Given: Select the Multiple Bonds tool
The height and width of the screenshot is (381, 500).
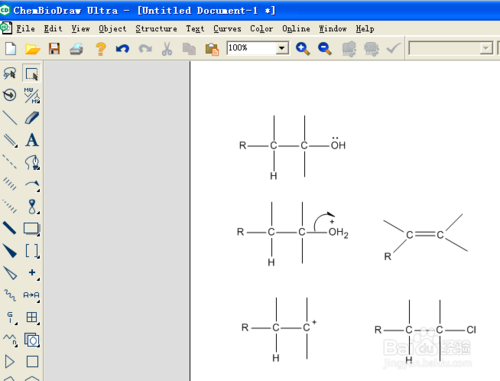Looking at the screenshot, I should coord(10,140).
